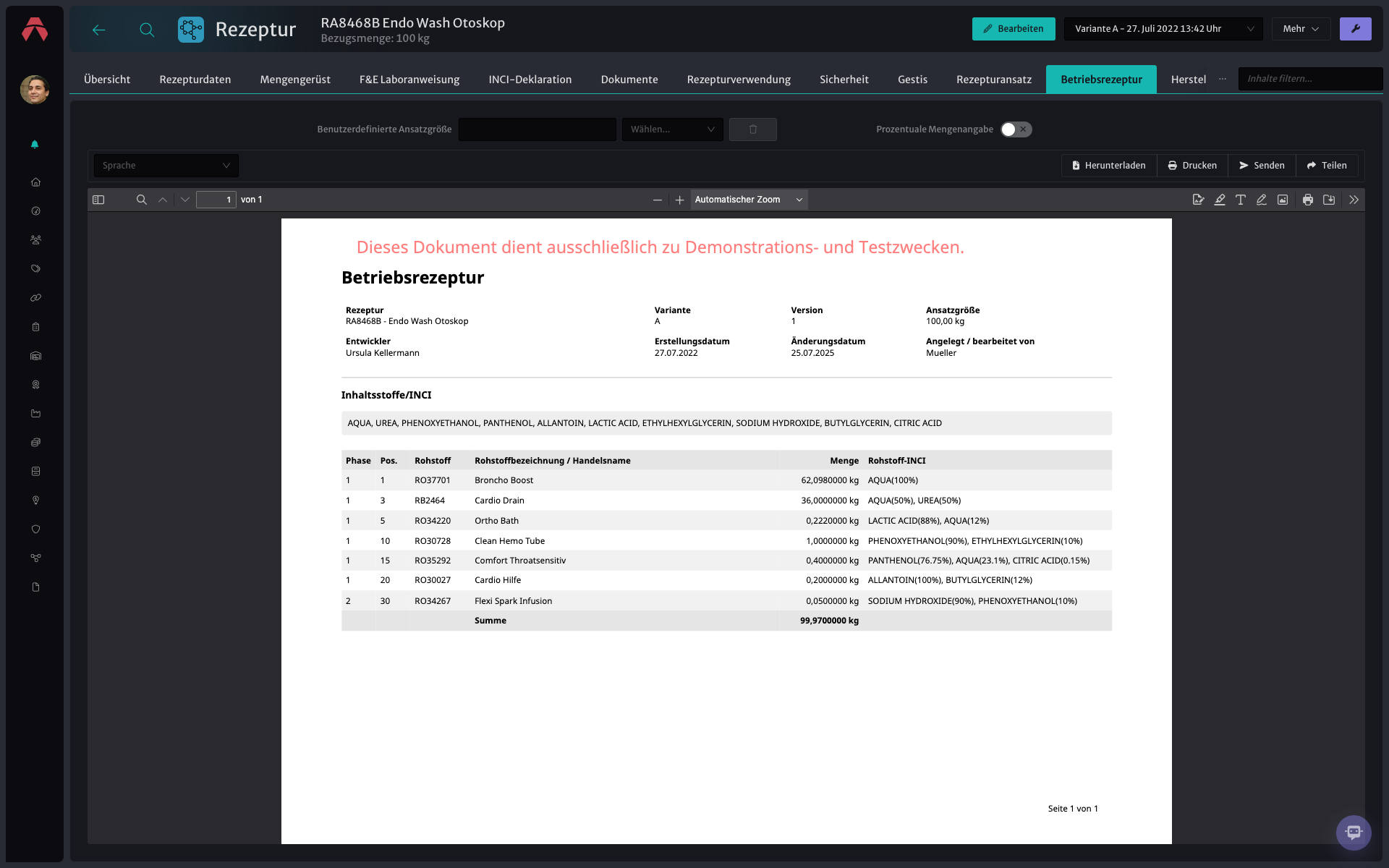1389x868 pixels.
Task: Expand the Mehr menu
Action: click(x=1301, y=29)
